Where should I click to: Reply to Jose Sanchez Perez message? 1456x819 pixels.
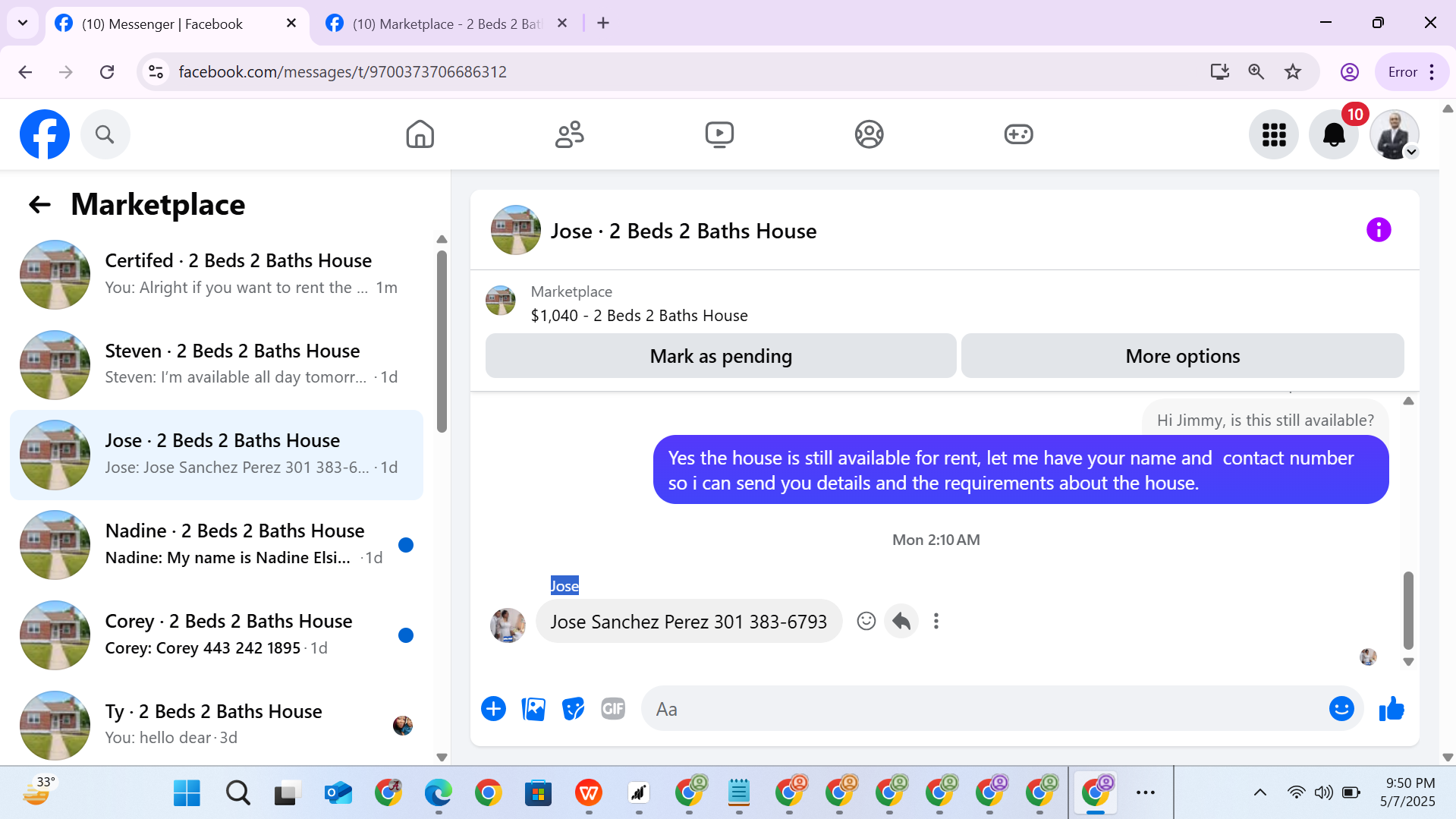pos(901,621)
